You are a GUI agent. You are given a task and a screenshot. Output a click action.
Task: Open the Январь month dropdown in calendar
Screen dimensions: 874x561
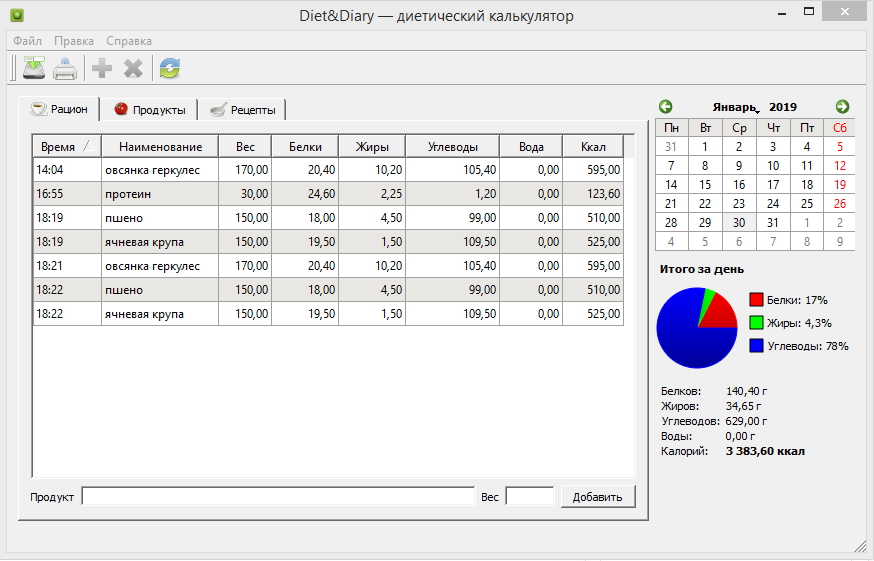pyautogui.click(x=736, y=106)
